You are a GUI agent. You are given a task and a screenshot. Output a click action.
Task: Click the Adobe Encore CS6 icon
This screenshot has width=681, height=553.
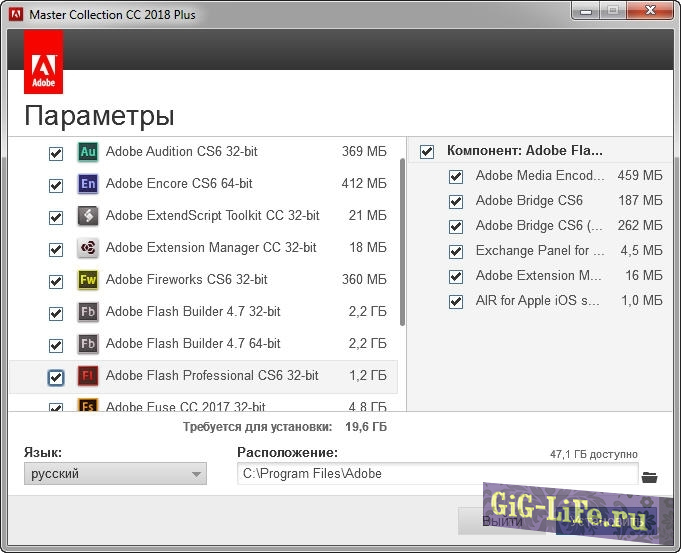[87, 184]
